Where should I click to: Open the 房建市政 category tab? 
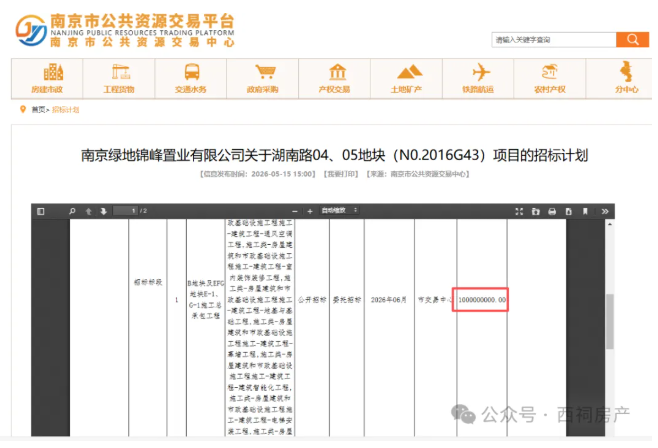pyautogui.click(x=47, y=78)
